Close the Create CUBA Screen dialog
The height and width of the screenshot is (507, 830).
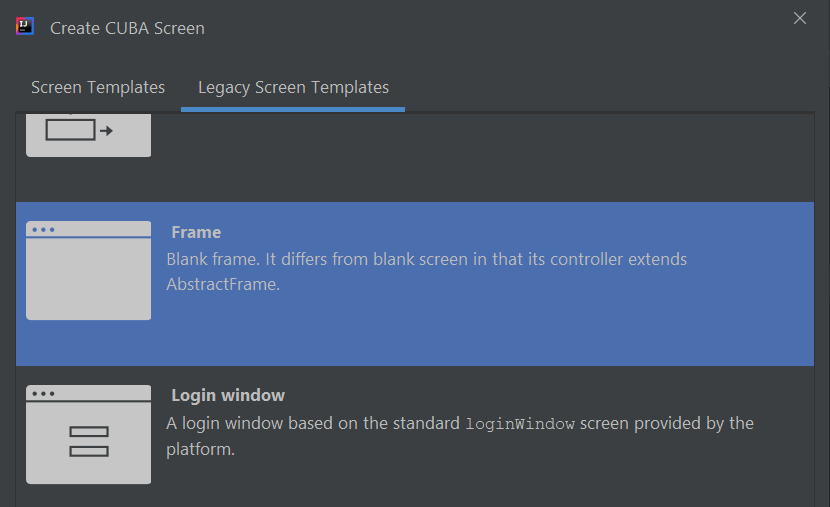tap(799, 18)
